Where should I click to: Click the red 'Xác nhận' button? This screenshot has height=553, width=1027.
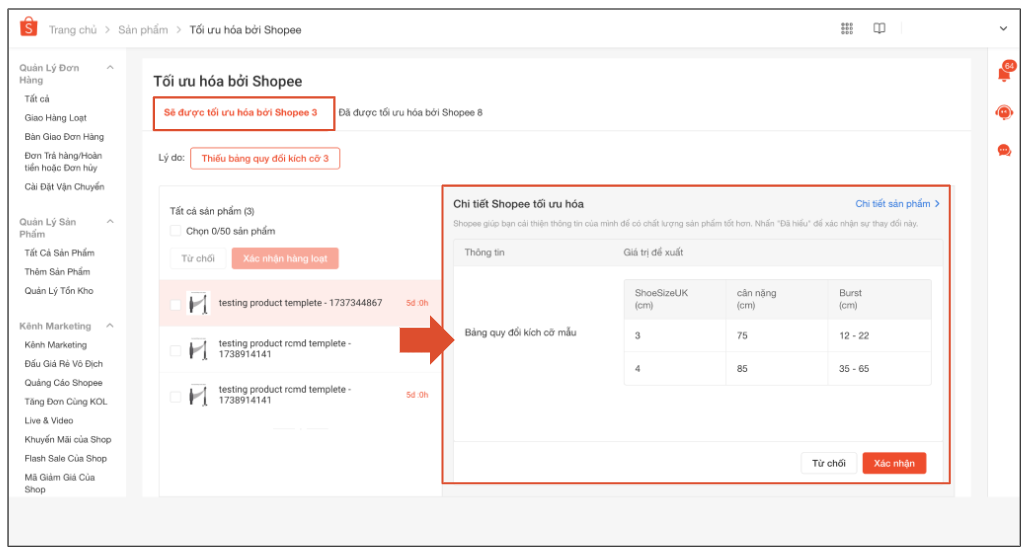click(894, 463)
